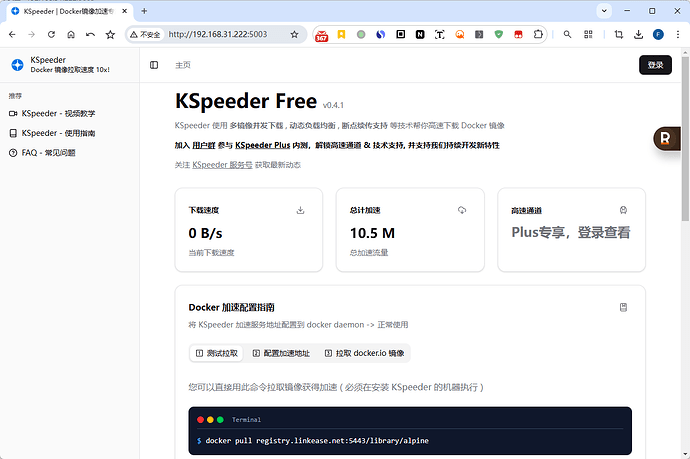
Task: Click the document icon in Docker 加速配置指南
Action: coord(623,307)
